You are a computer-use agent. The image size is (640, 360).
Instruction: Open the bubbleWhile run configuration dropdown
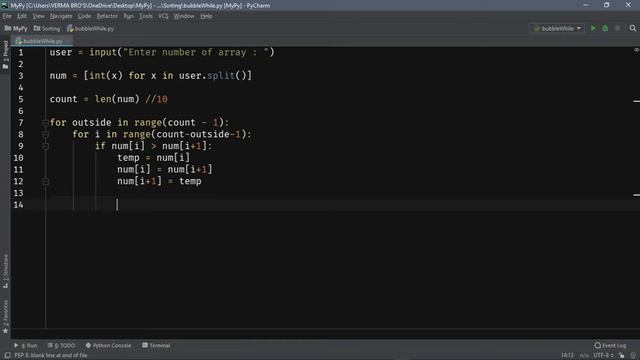557,28
